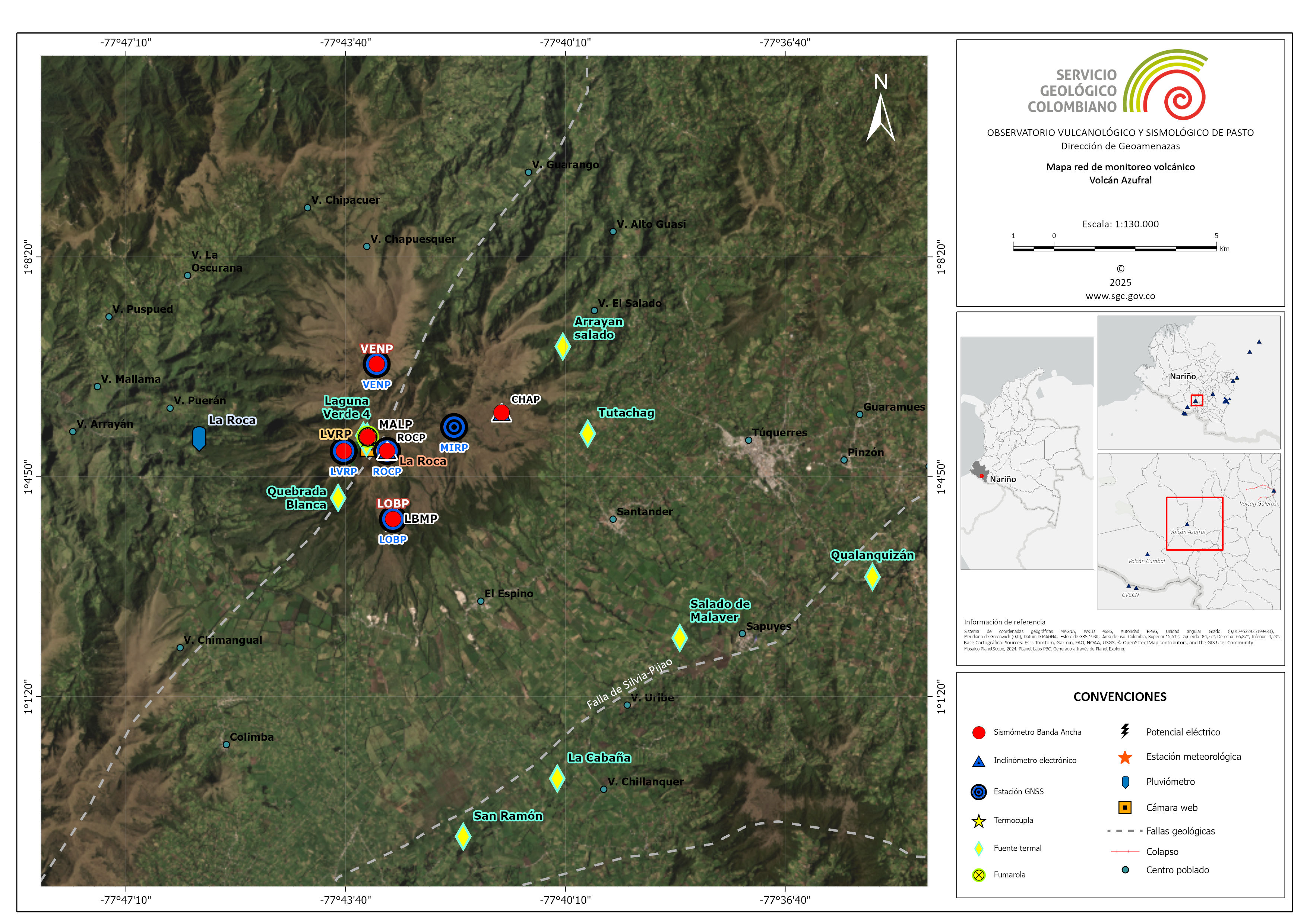Select the La Cabaña thermal spring diamond
This screenshot has width=1307, height=924.
click(x=557, y=778)
